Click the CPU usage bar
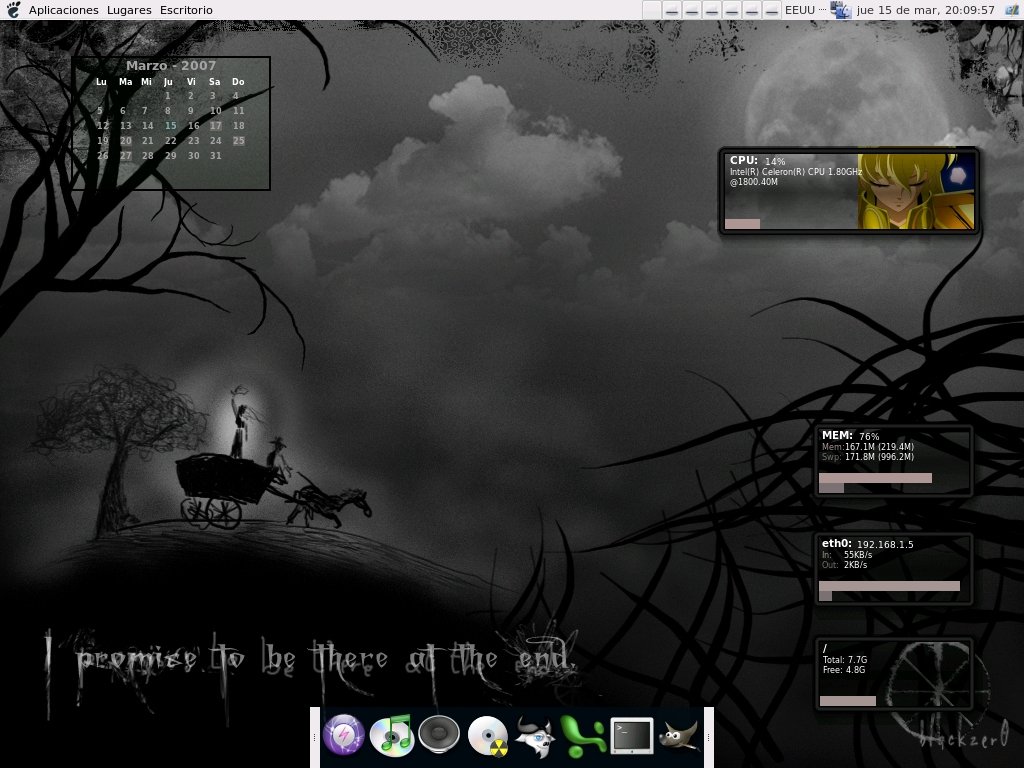 [x=743, y=224]
